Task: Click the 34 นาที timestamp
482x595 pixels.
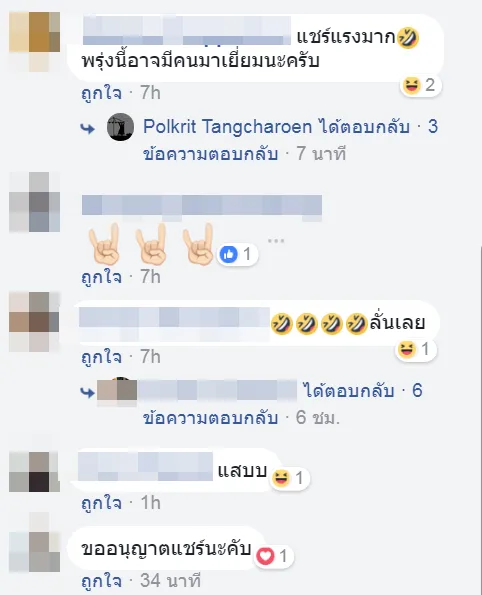Action: tap(170, 581)
